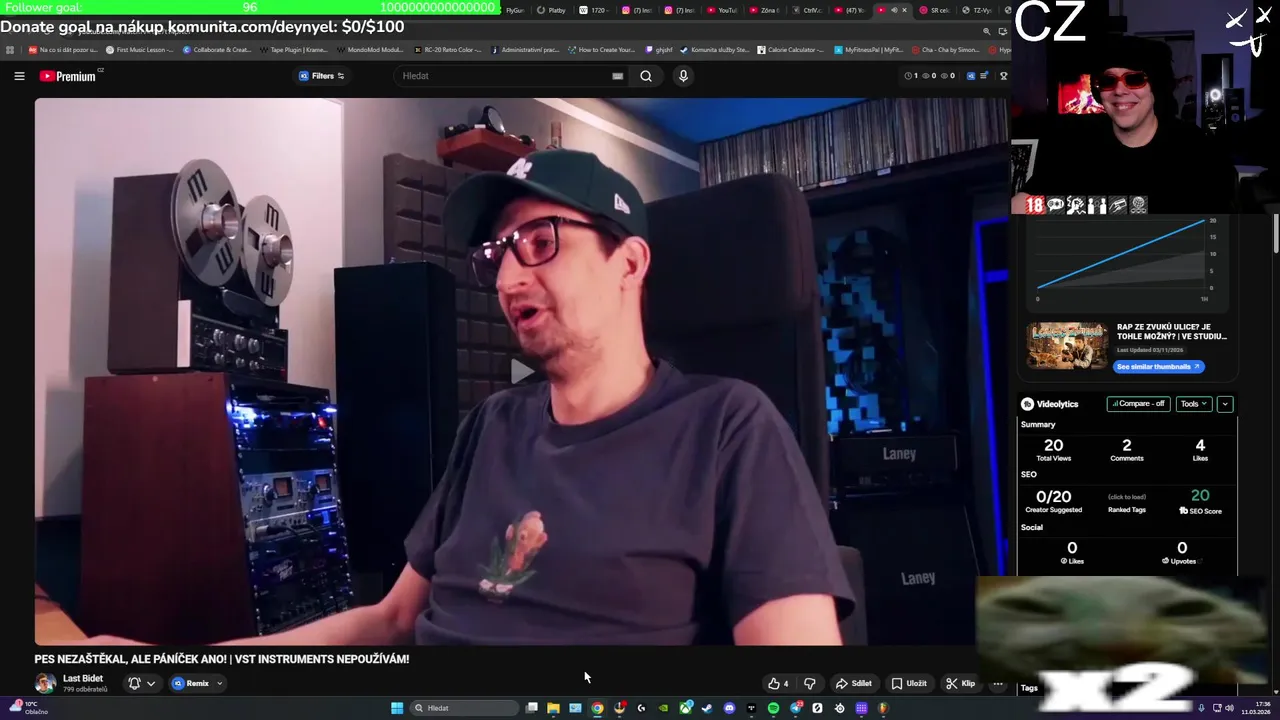Expand the notification bell dropdown chevron
This screenshot has width=1280, height=720.
point(151,684)
